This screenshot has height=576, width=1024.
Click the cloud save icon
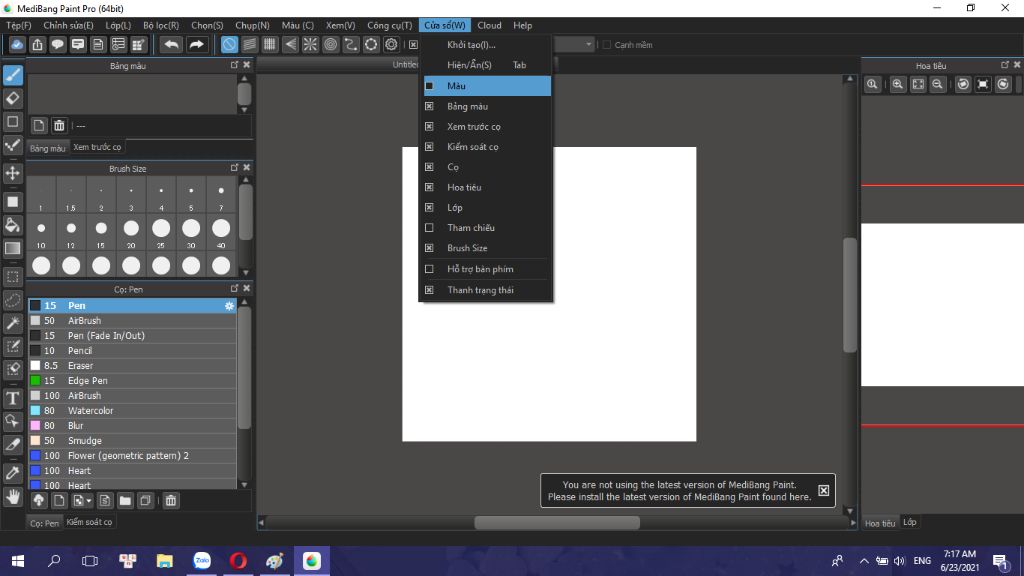[x=17, y=44]
